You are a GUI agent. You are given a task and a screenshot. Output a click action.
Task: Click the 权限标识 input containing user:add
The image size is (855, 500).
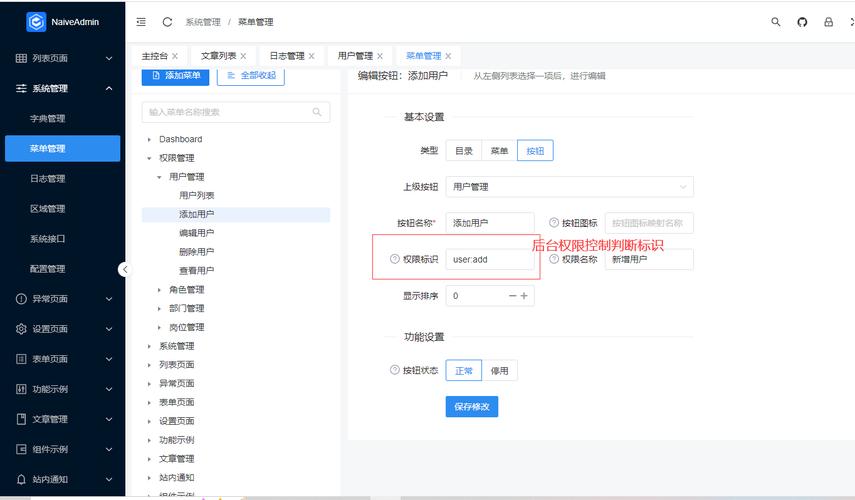click(490, 259)
